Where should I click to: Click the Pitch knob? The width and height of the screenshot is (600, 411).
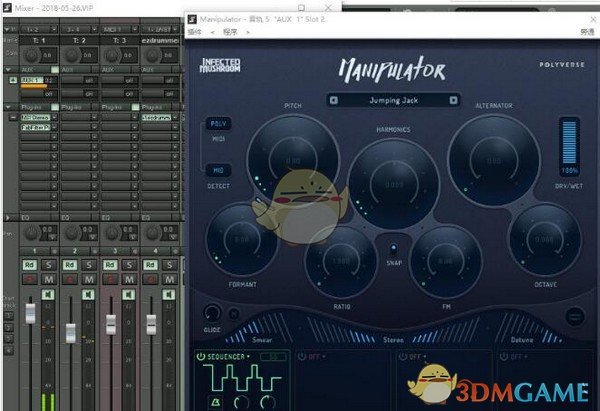tap(293, 161)
